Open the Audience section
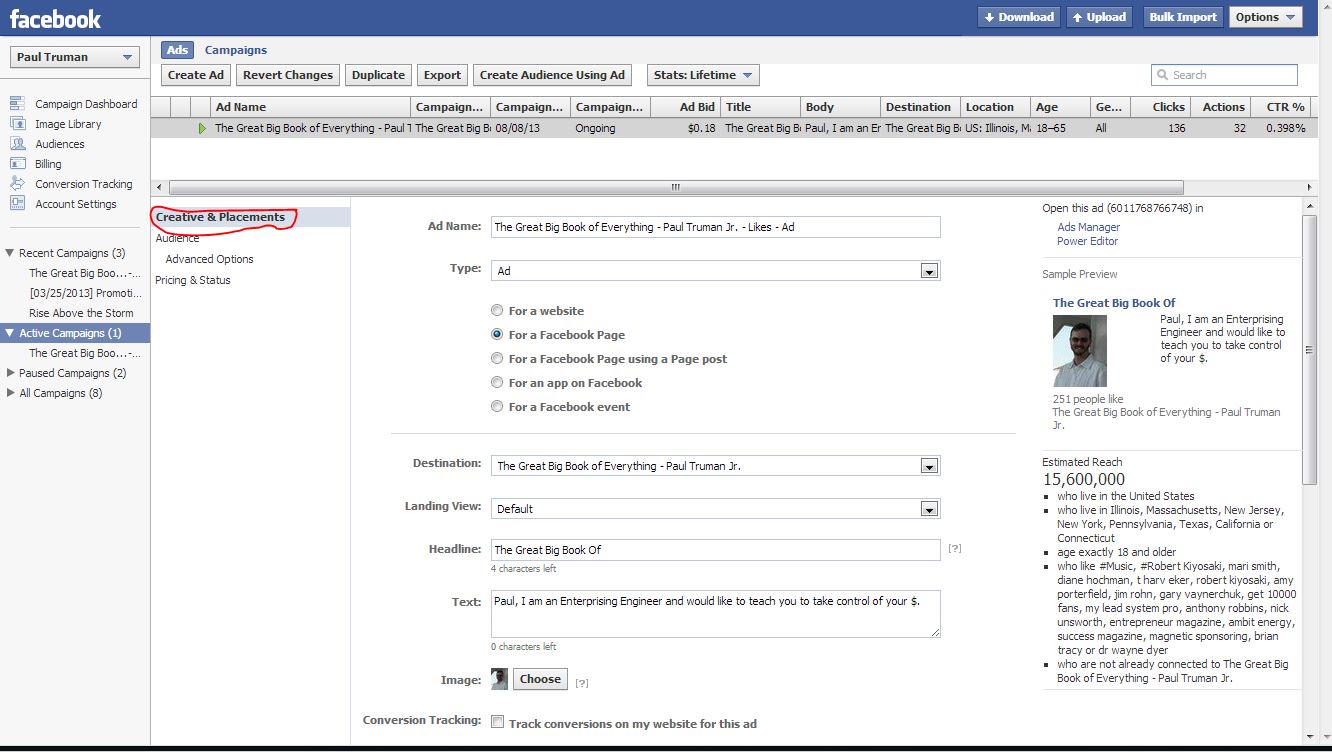The height and width of the screenshot is (752, 1332). (x=177, y=238)
